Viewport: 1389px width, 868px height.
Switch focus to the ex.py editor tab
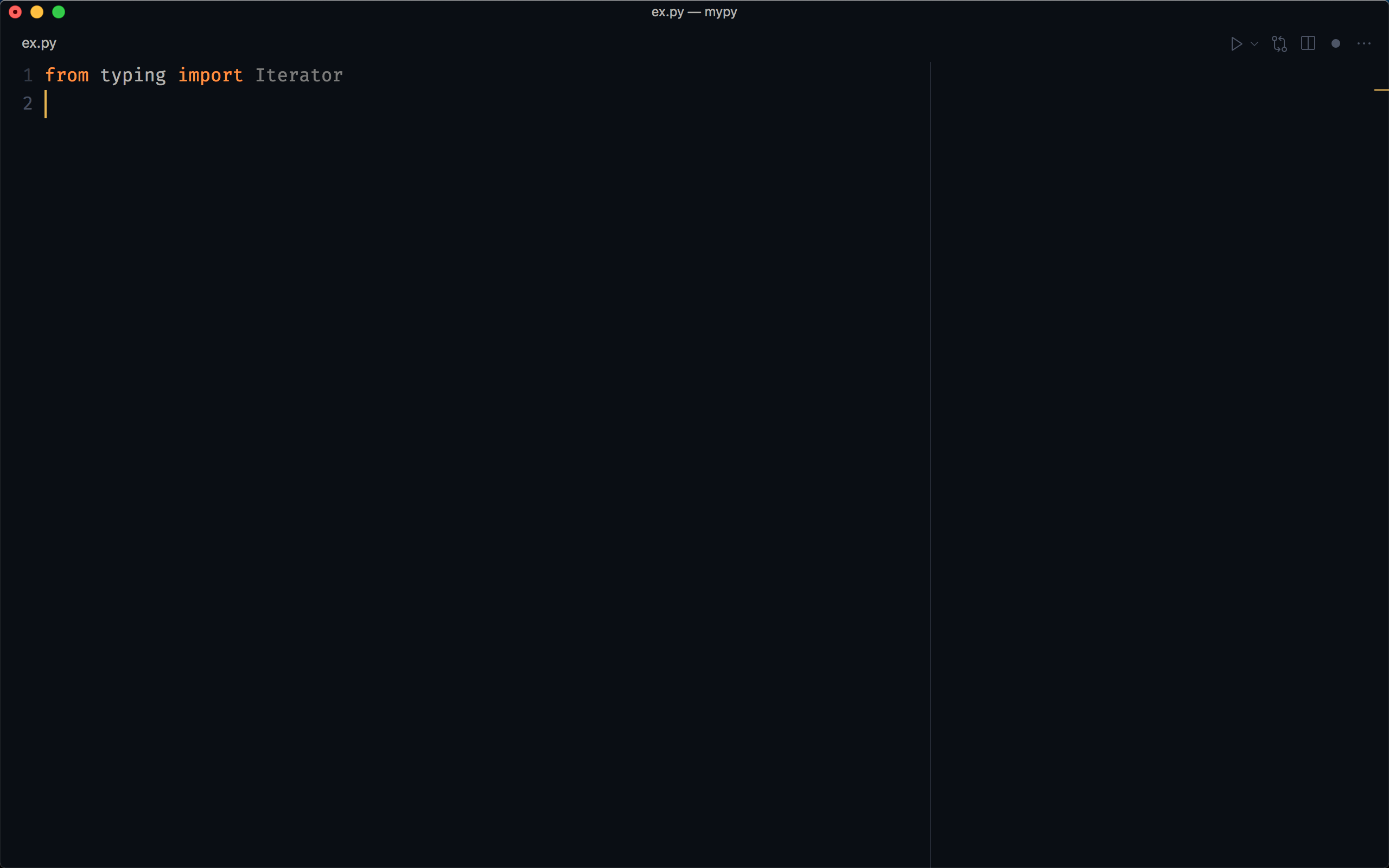click(38, 42)
